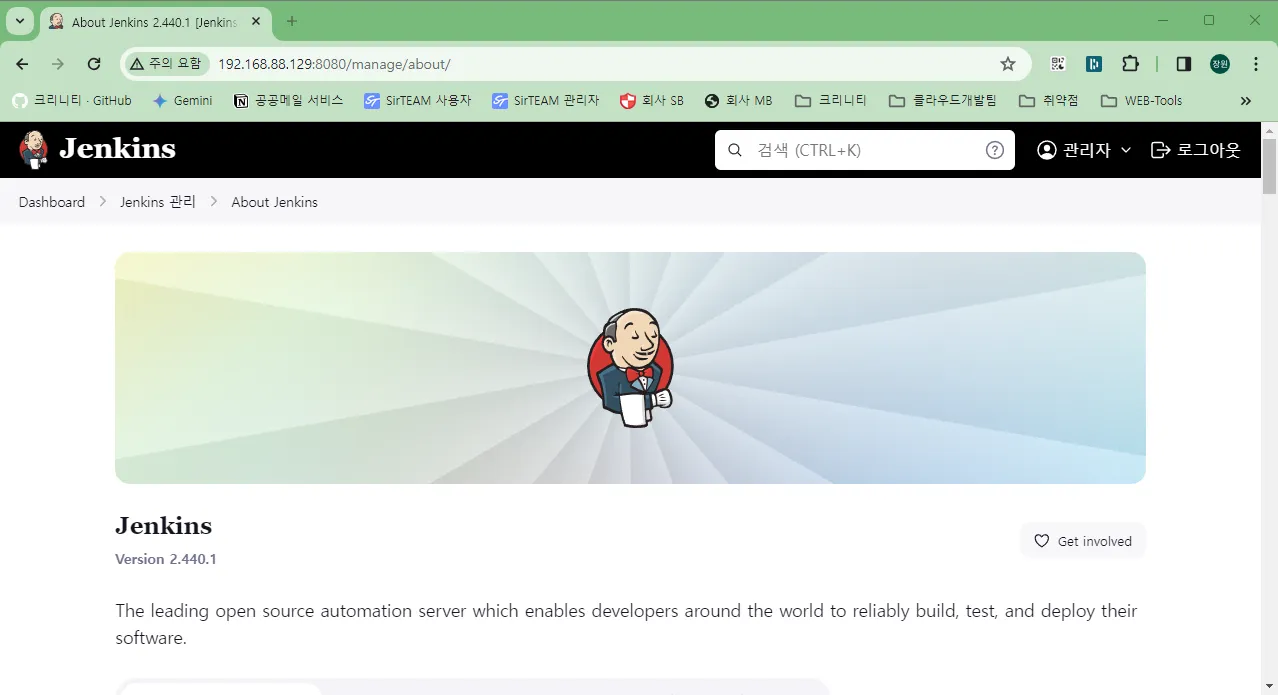Expand chevron after Jenkins 관리 breadcrumb
Image resolution: width=1278 pixels, height=695 pixels.
click(214, 202)
